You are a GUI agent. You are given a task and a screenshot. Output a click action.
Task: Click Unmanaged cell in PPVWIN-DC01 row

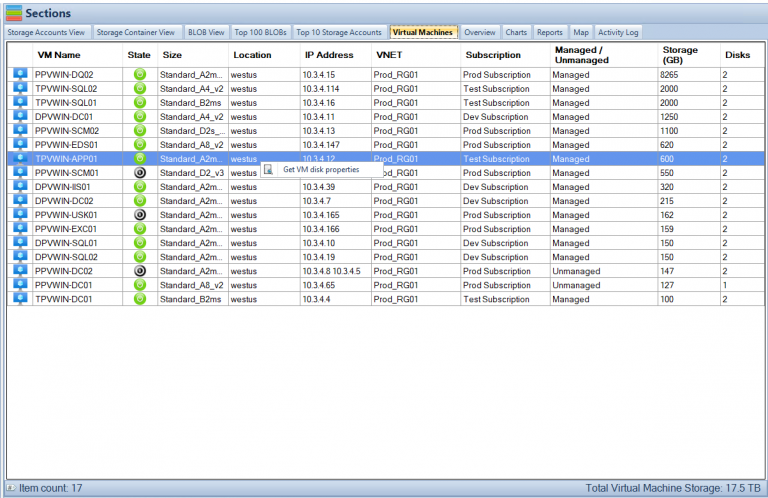pyautogui.click(x=603, y=285)
